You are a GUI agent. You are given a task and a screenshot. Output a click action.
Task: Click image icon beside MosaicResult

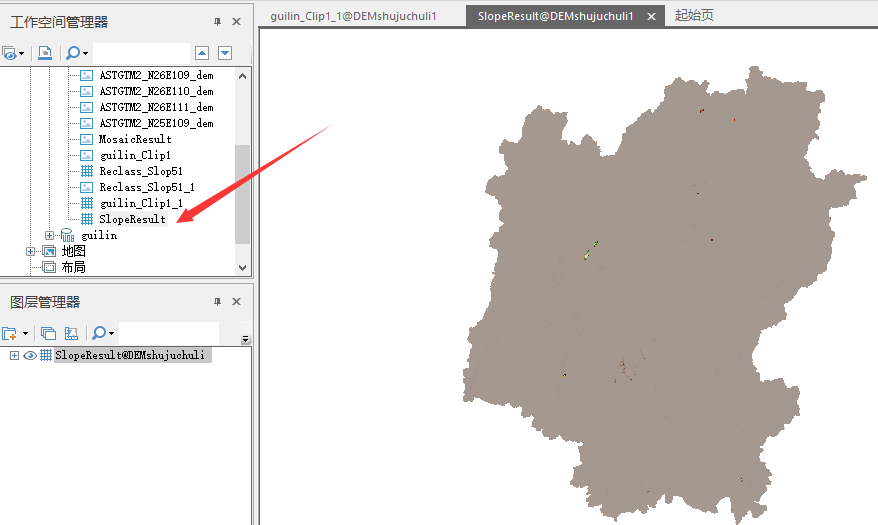pyautogui.click(x=86, y=139)
